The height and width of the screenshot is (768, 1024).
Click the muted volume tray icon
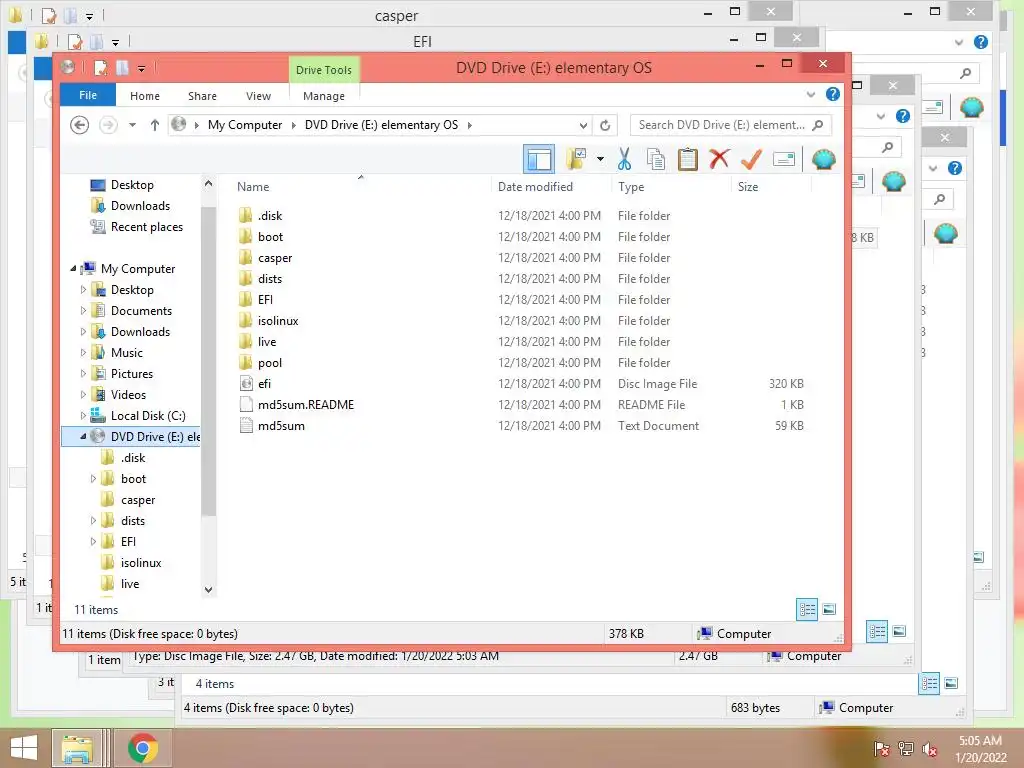(x=930, y=749)
